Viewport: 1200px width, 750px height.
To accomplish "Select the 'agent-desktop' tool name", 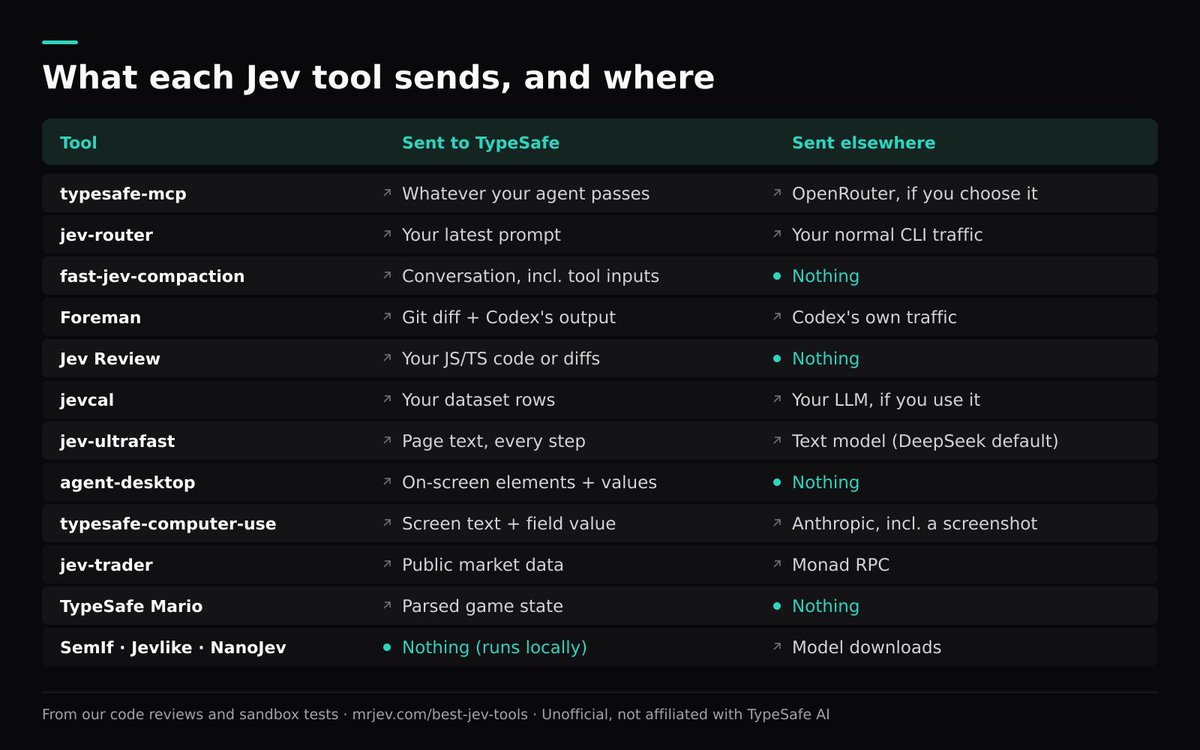I will [x=128, y=482].
